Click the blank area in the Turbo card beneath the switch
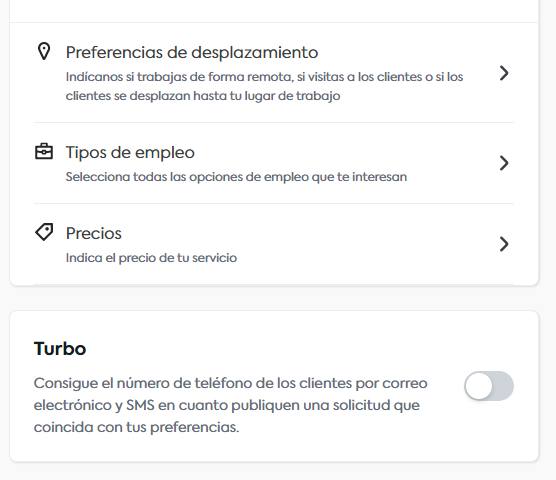The height and width of the screenshot is (480, 556). click(x=489, y=431)
